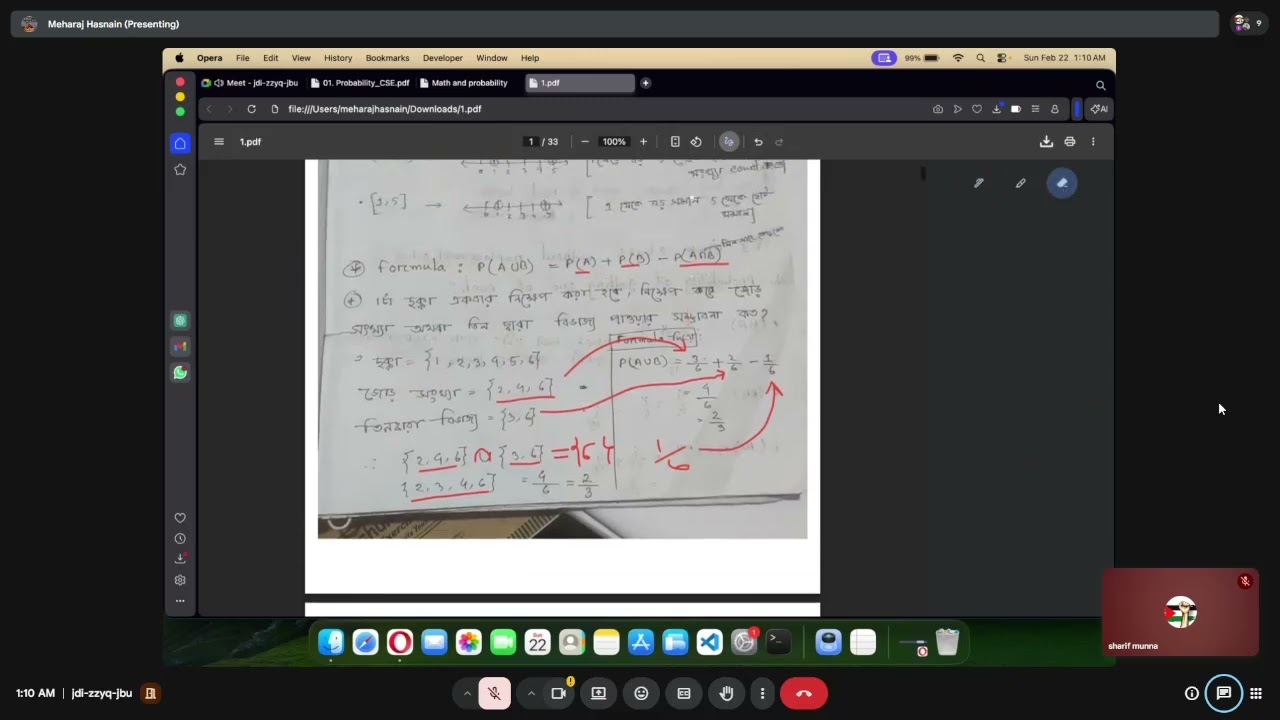Print the PDF document

coord(1070,142)
